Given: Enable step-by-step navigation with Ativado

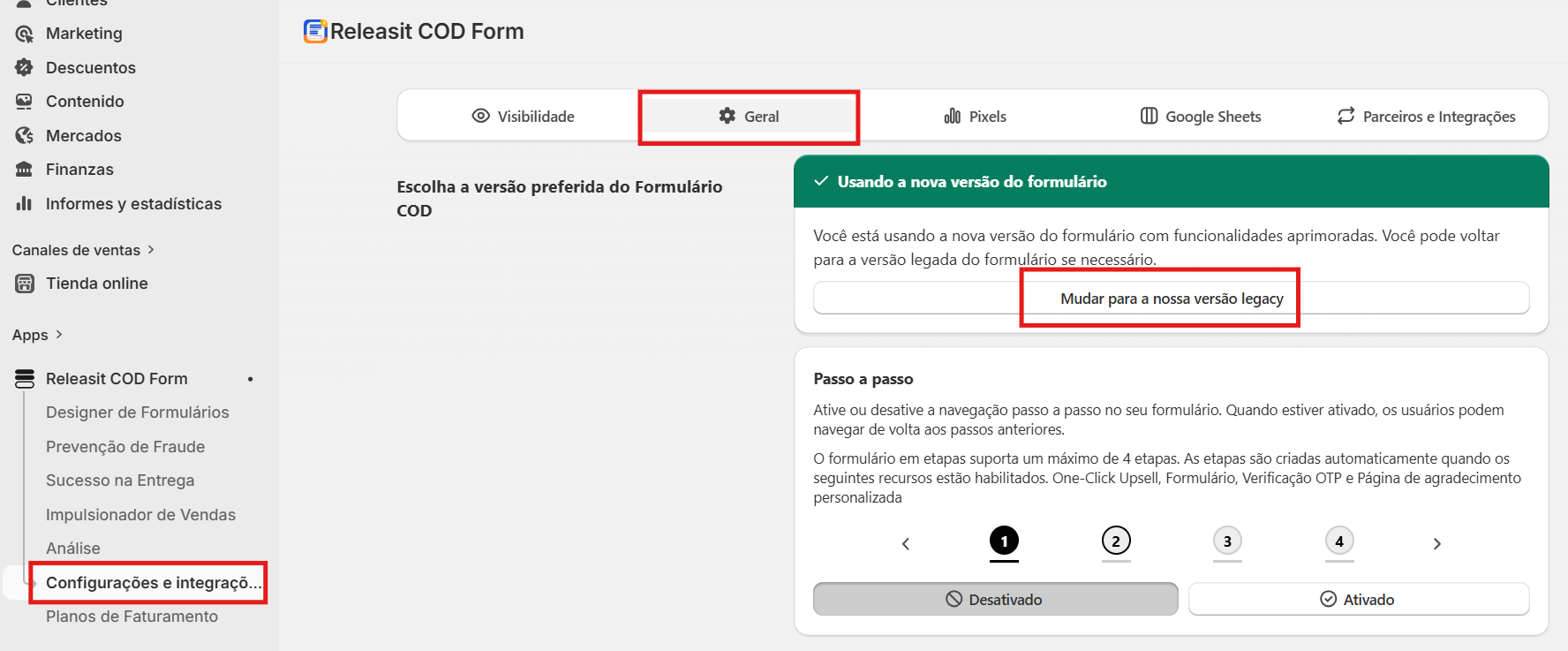Looking at the screenshot, I should [x=1358, y=599].
